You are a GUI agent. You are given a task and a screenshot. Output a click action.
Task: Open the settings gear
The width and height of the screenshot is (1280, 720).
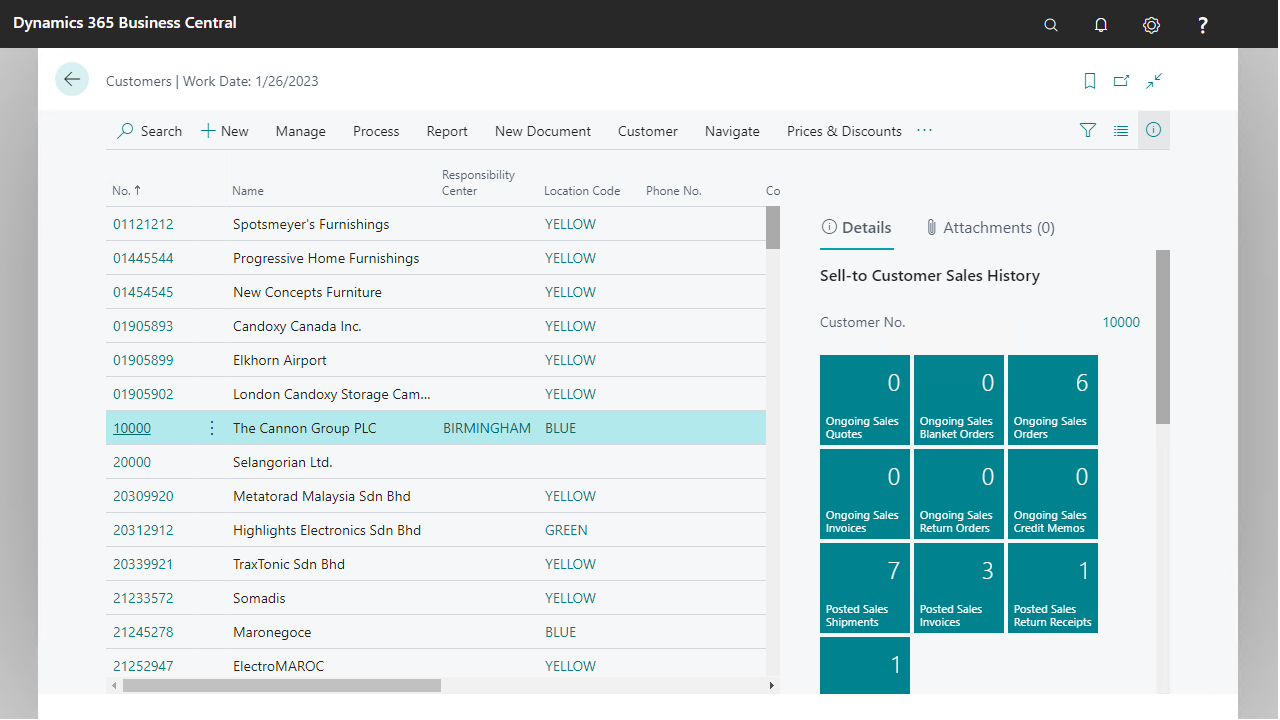point(1151,25)
